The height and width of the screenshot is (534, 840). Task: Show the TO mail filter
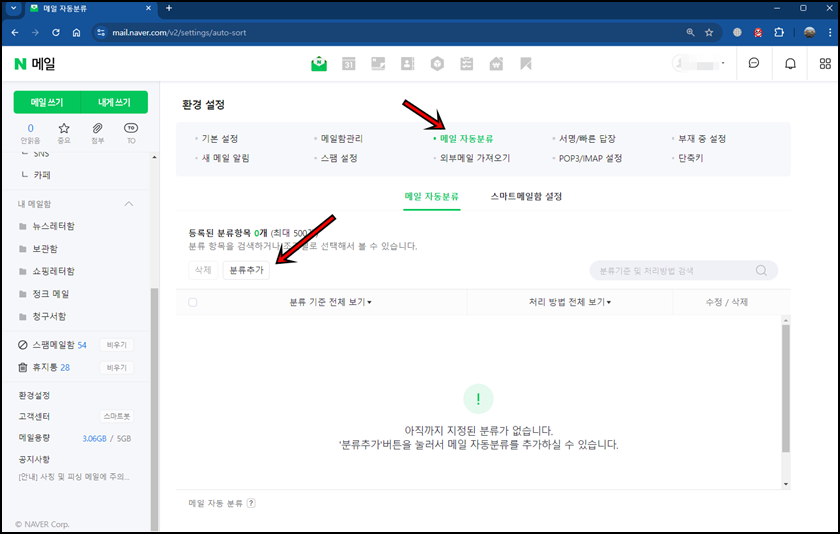(131, 133)
